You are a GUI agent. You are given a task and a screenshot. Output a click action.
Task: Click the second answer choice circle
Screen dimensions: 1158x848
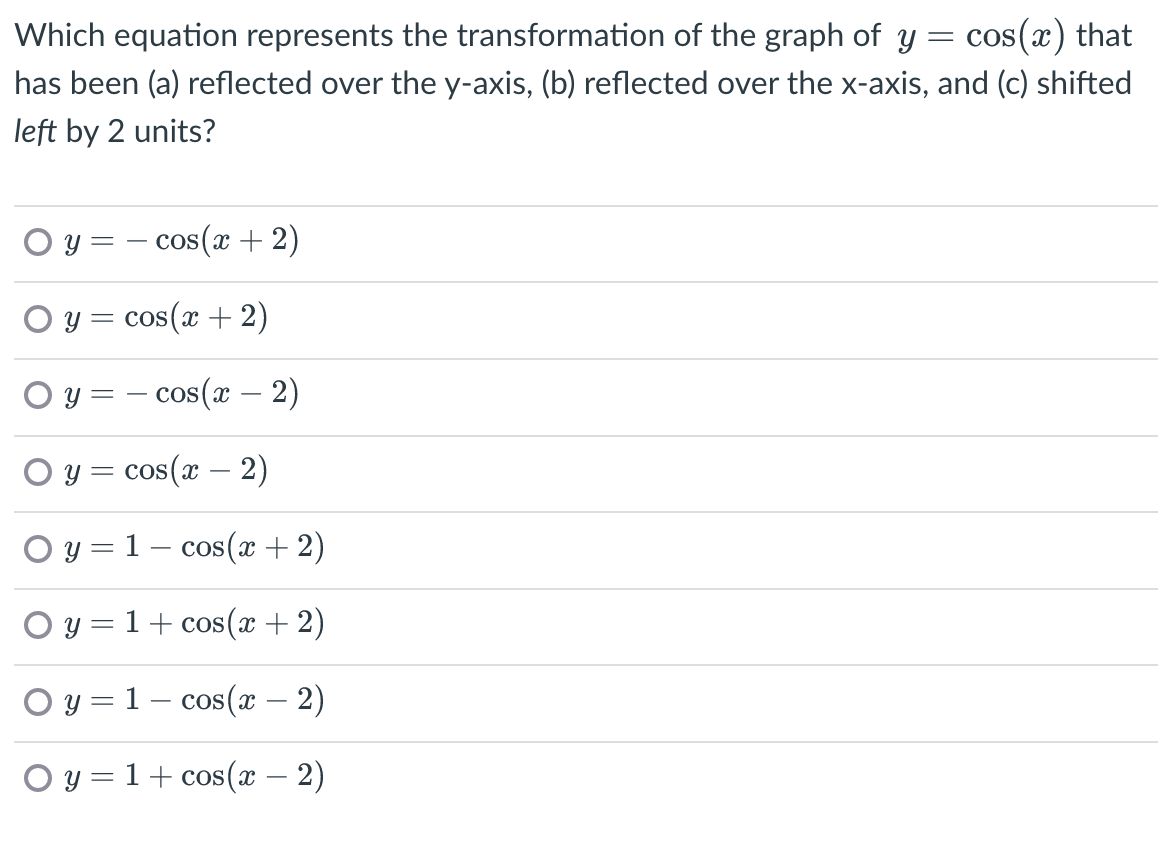click(36, 317)
